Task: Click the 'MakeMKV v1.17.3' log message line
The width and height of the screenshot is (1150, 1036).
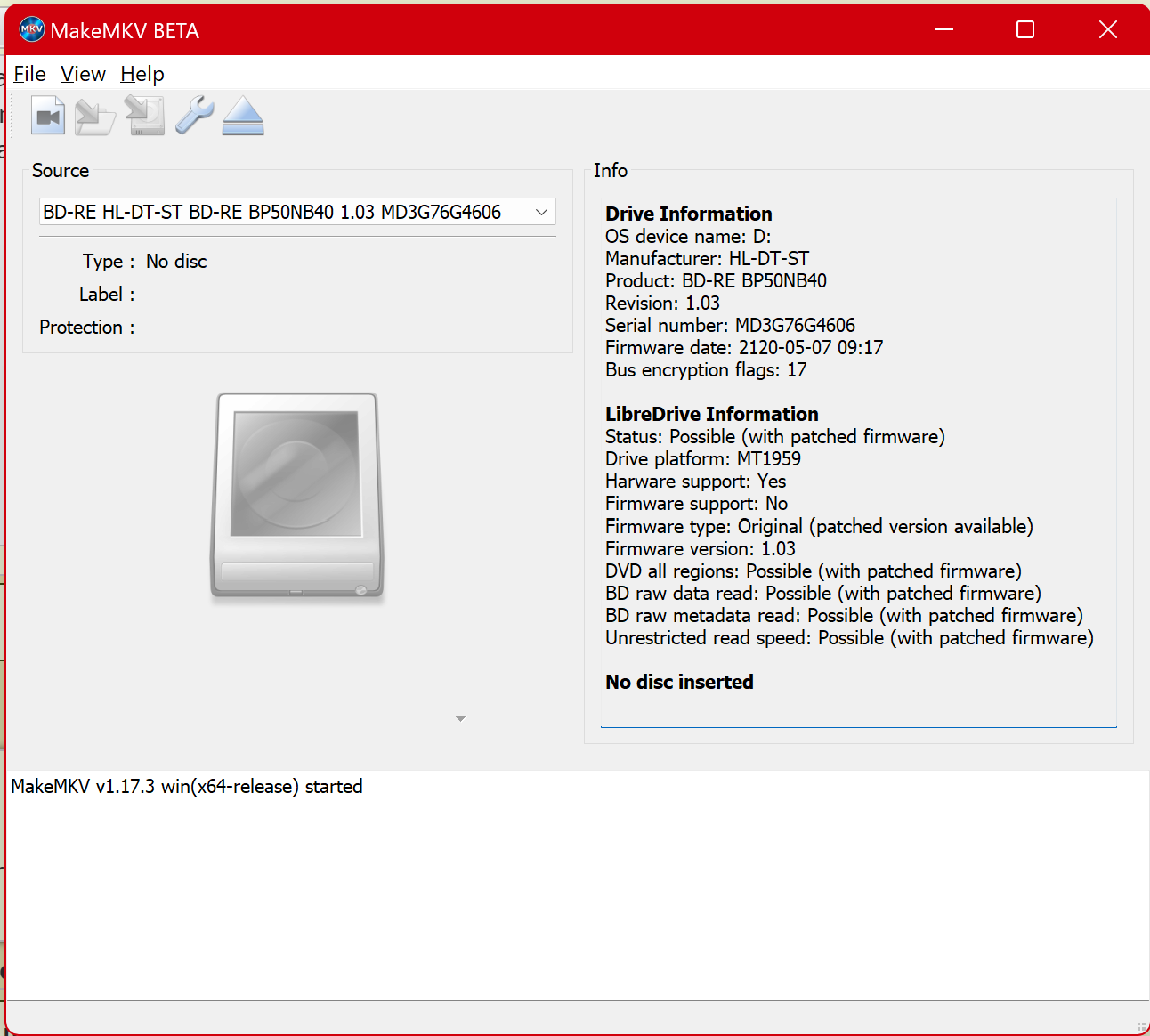Action: click(x=187, y=787)
